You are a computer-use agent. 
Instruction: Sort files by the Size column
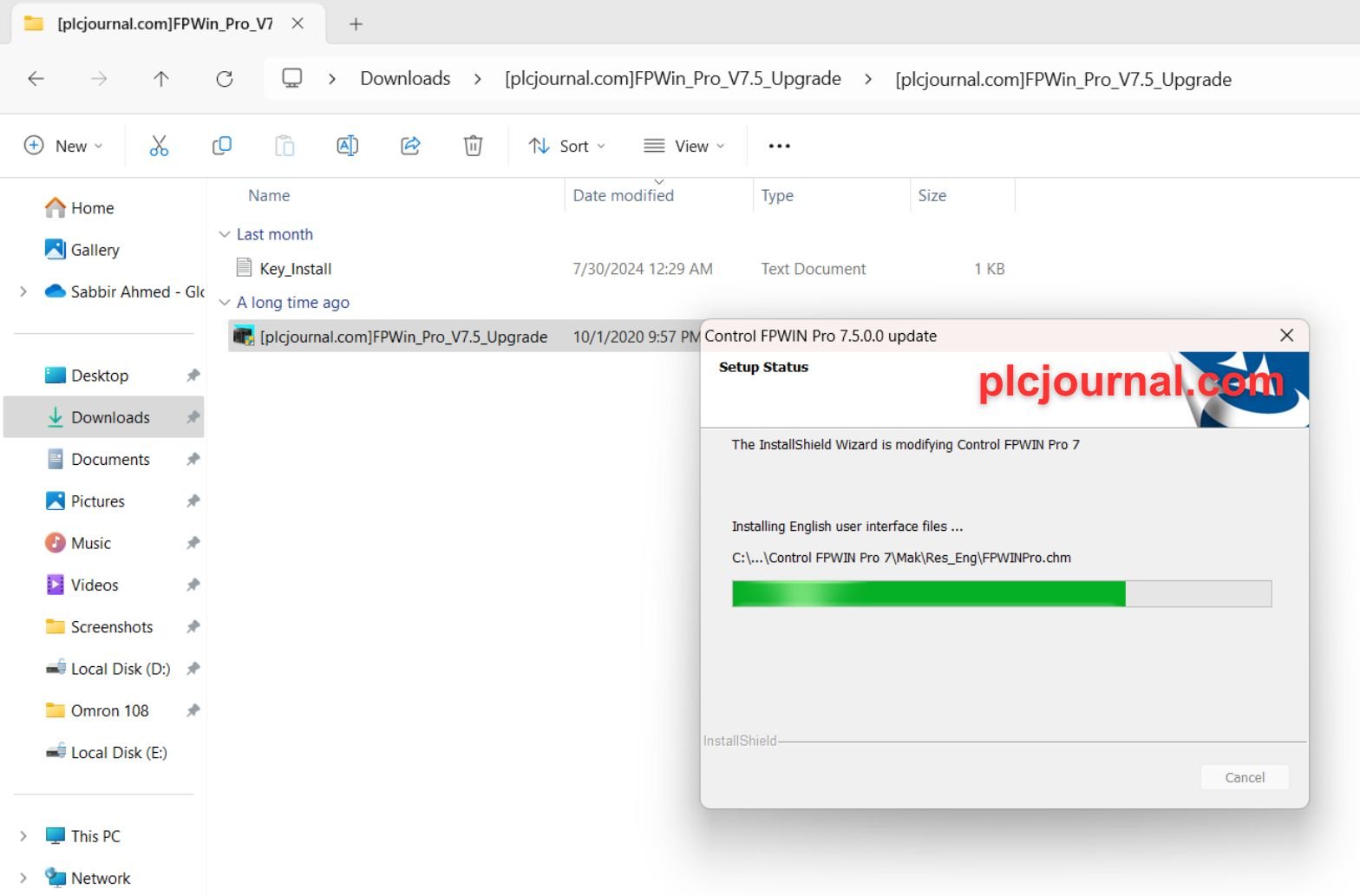pyautogui.click(x=932, y=196)
